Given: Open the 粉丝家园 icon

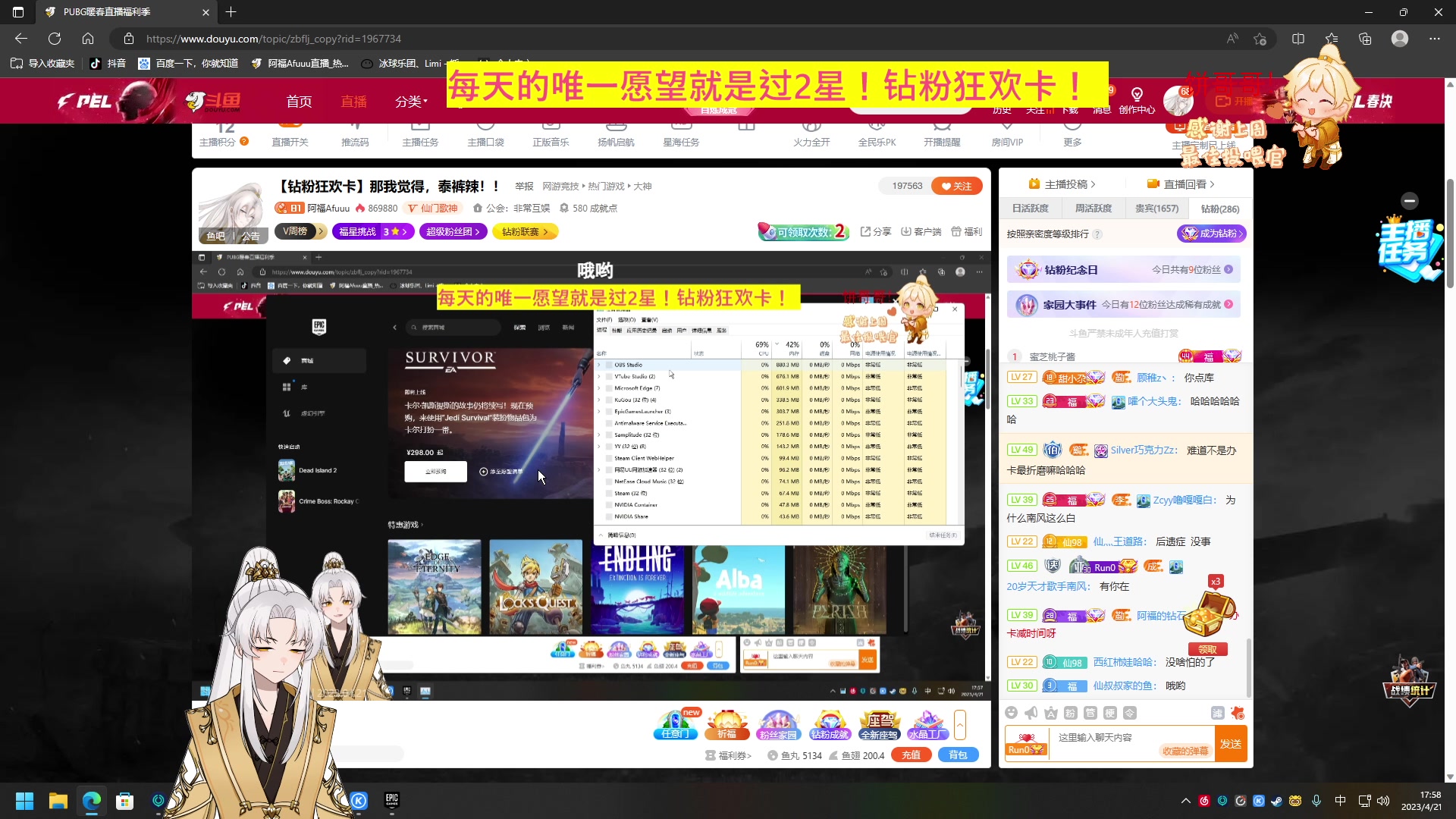Looking at the screenshot, I should pyautogui.click(x=779, y=725).
